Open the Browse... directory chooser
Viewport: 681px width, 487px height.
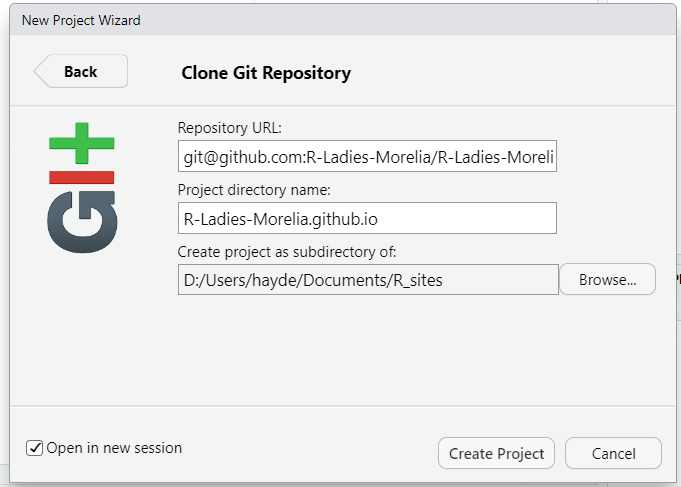[x=607, y=280]
